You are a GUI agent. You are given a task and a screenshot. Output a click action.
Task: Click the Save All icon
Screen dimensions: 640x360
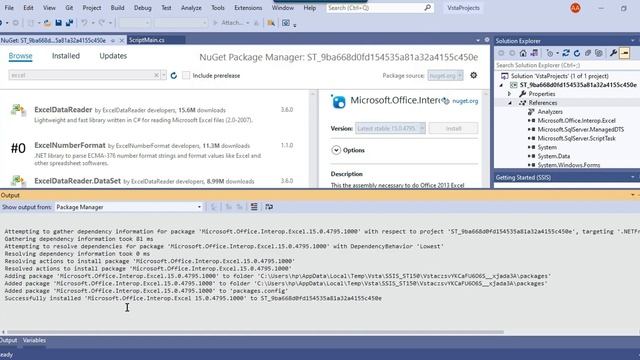(x=69, y=23)
